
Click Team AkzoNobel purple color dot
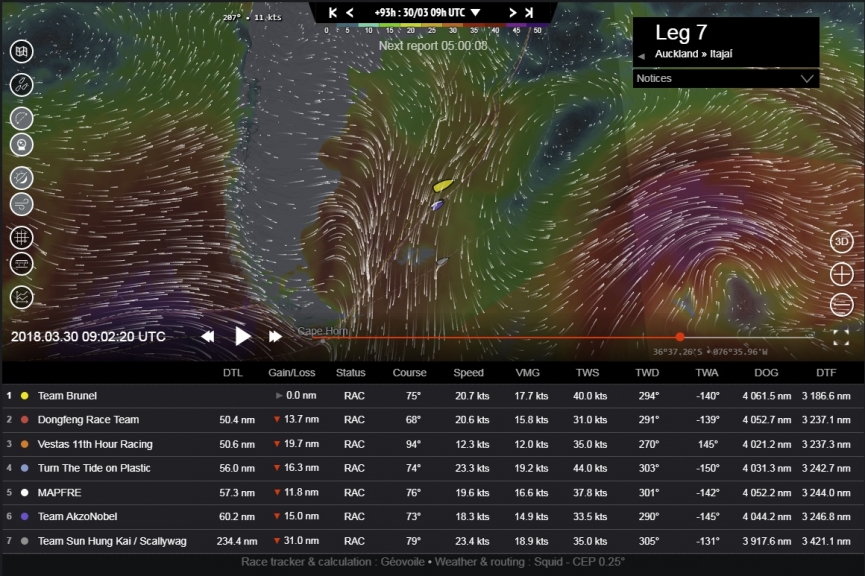click(24, 516)
